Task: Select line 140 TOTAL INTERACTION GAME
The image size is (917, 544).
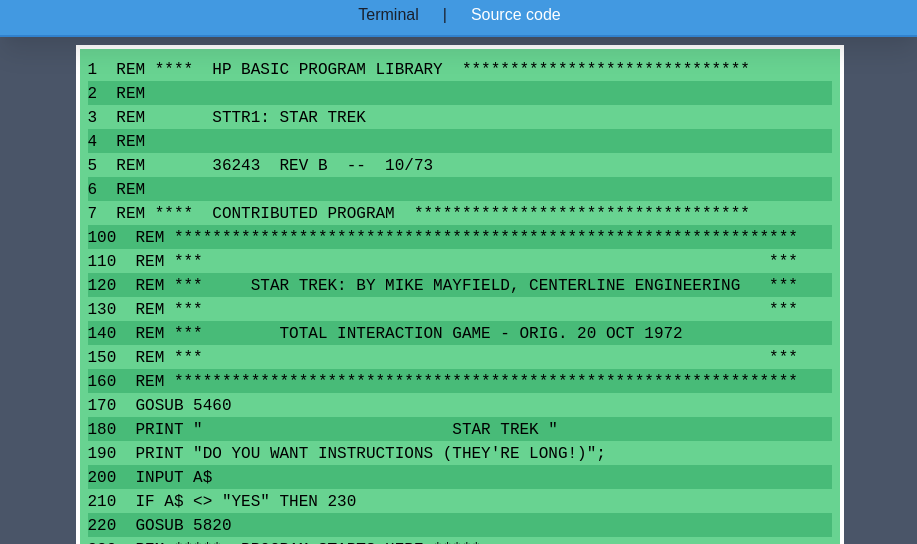Action: (x=460, y=333)
